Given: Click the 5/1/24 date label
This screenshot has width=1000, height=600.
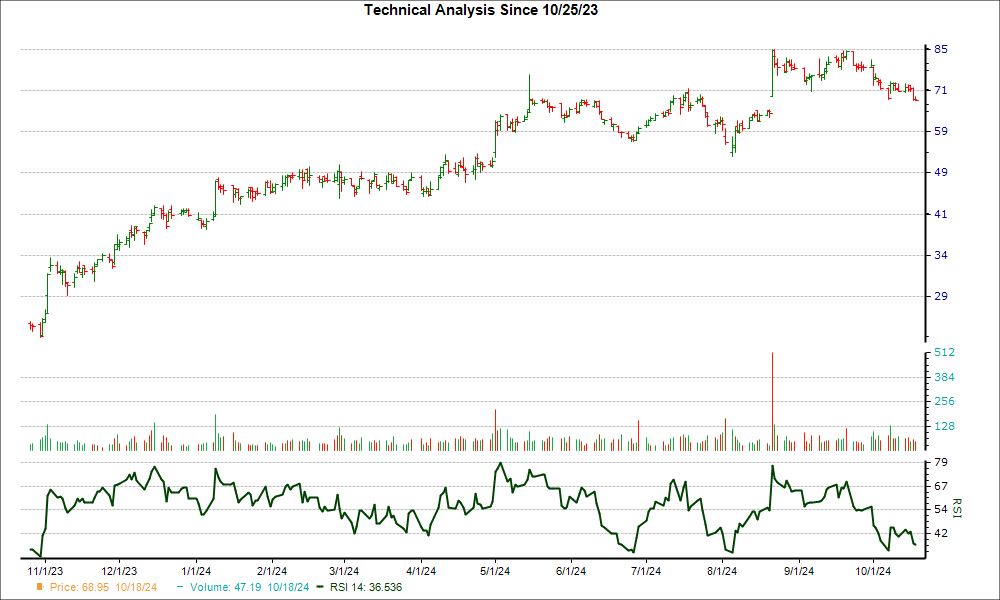Looking at the screenshot, I should [495, 571].
